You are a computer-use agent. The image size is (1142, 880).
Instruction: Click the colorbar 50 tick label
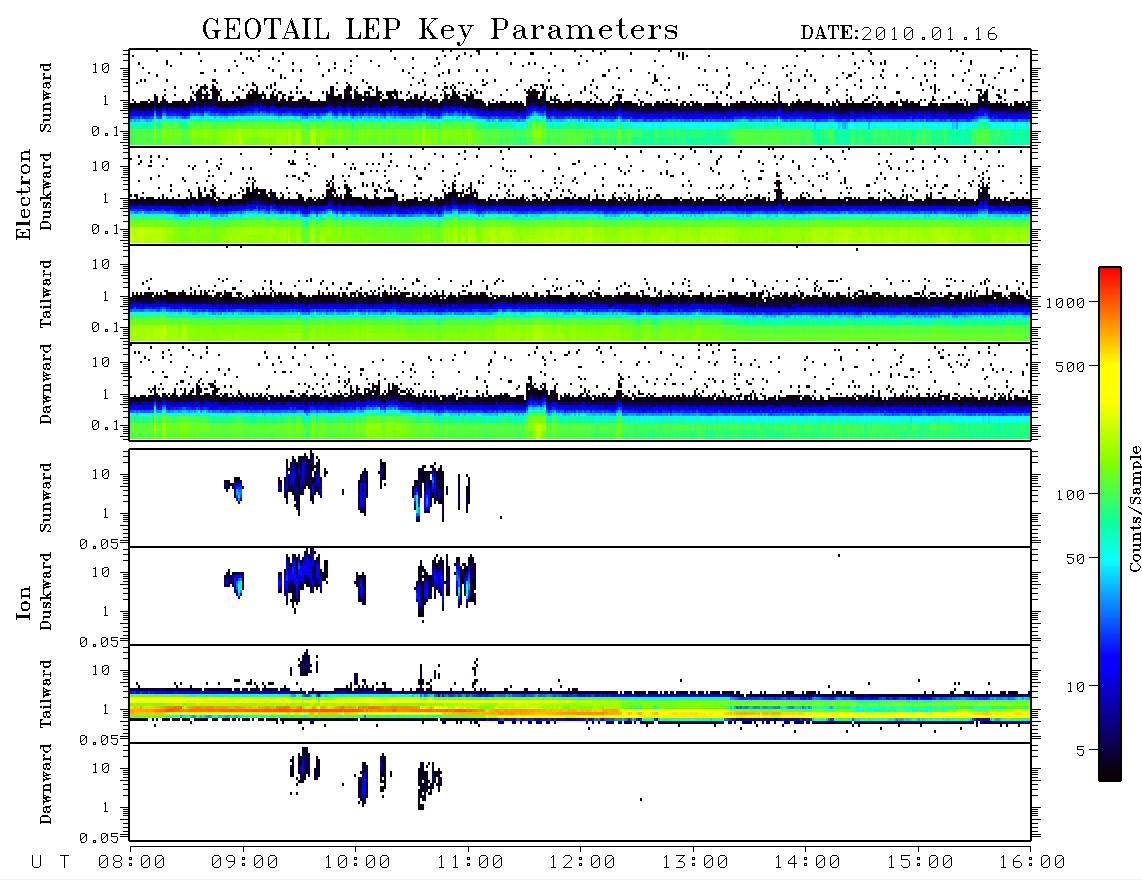(1076, 559)
